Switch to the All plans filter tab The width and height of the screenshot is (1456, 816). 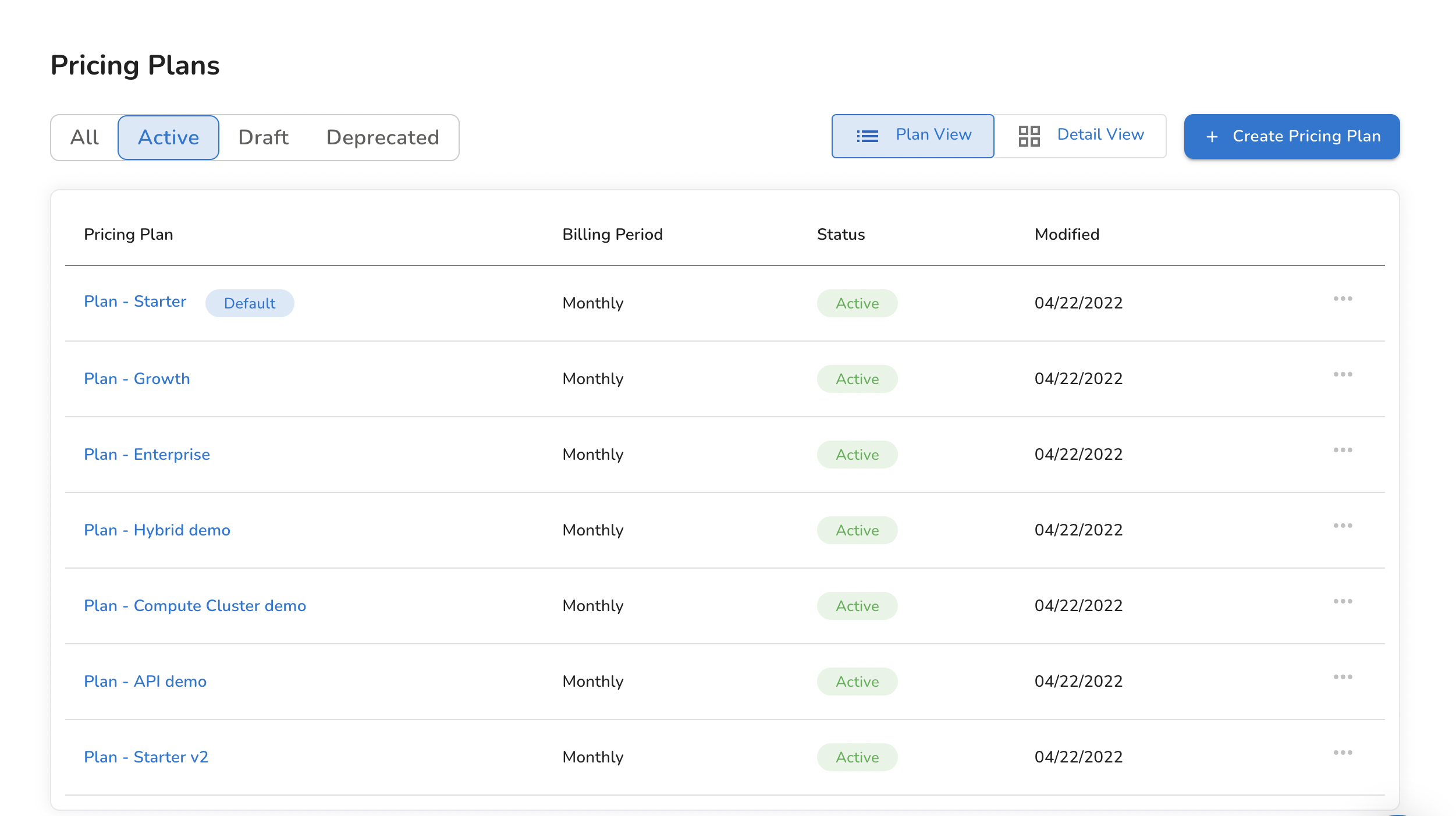point(85,138)
